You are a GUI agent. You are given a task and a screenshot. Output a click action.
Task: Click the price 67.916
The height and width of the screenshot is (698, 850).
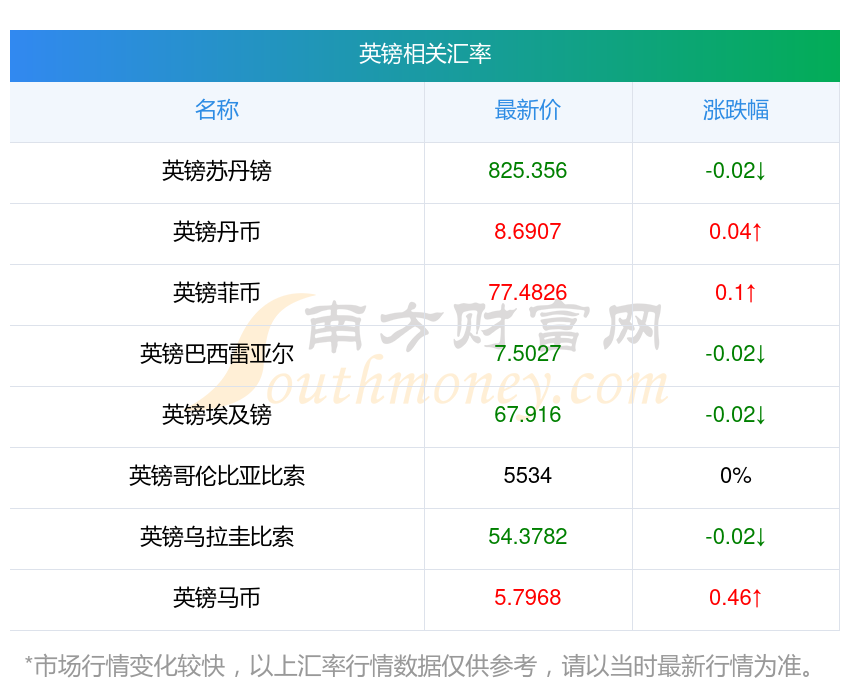tap(527, 415)
